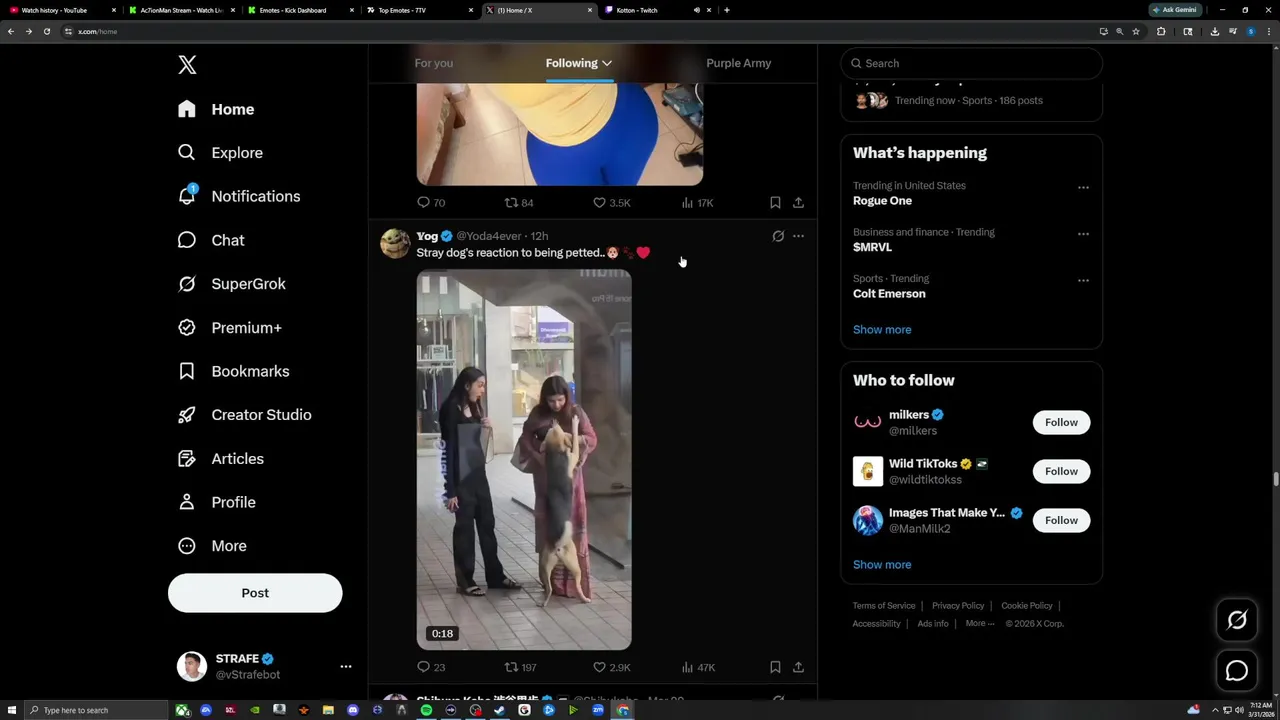Open Chat in the sidebar
Screen dimensions: 1280x720
[x=211, y=240]
